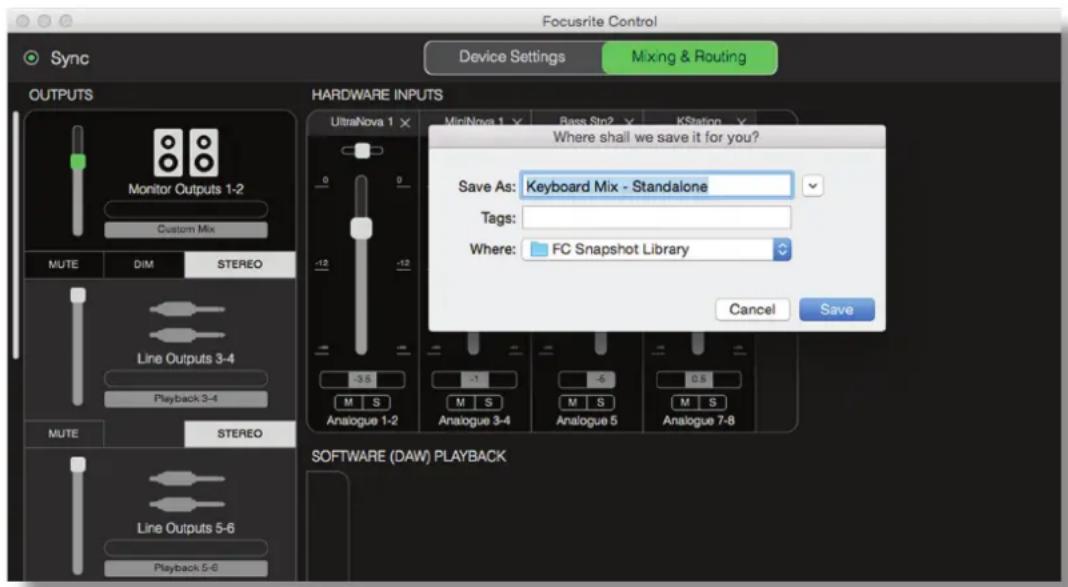Click Line Outputs 3-4 volume fader

78,296
